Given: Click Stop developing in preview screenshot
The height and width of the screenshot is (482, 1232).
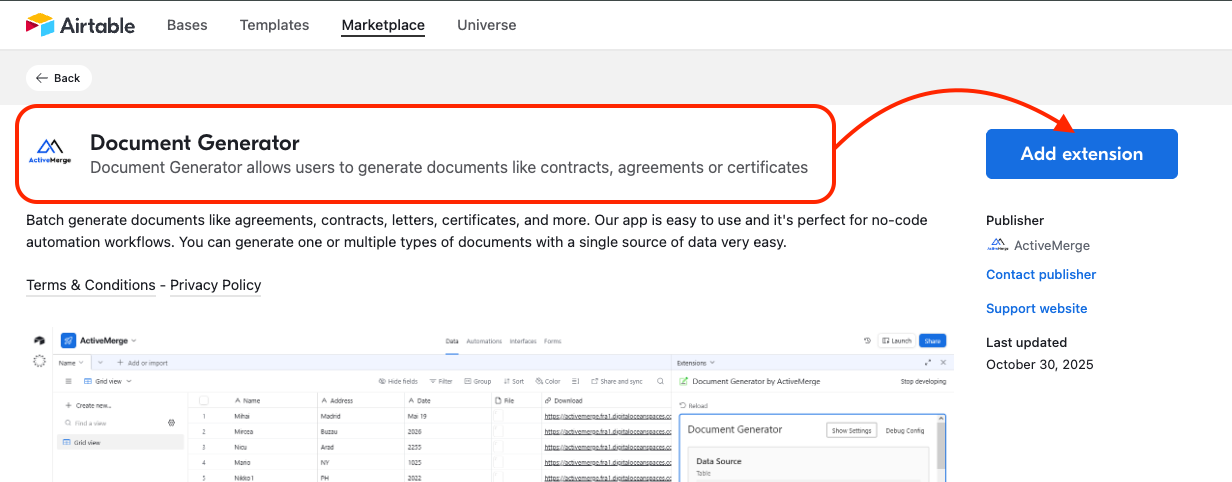Looking at the screenshot, I should click(923, 381).
